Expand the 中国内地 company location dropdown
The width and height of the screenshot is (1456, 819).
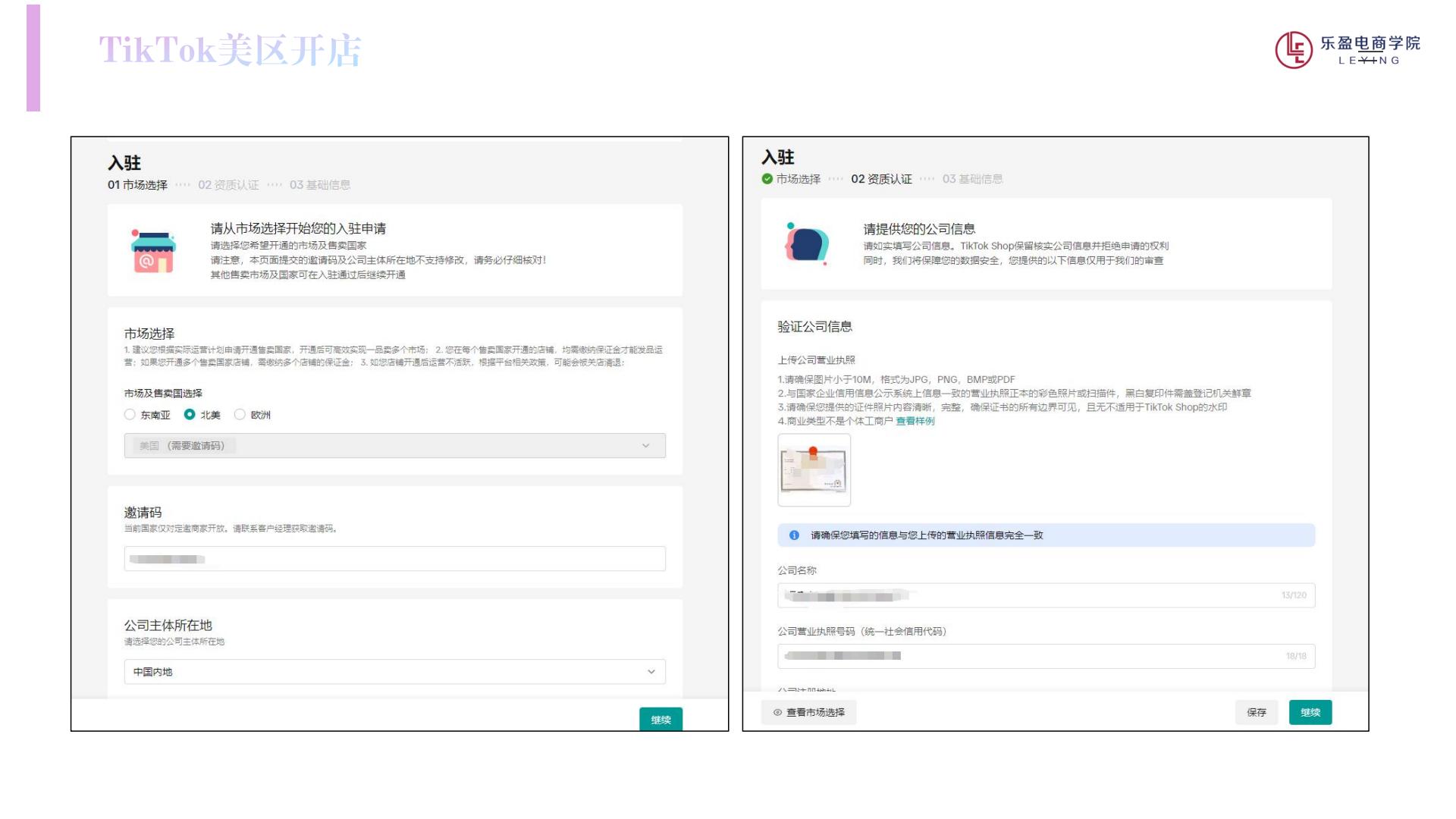coord(394,671)
